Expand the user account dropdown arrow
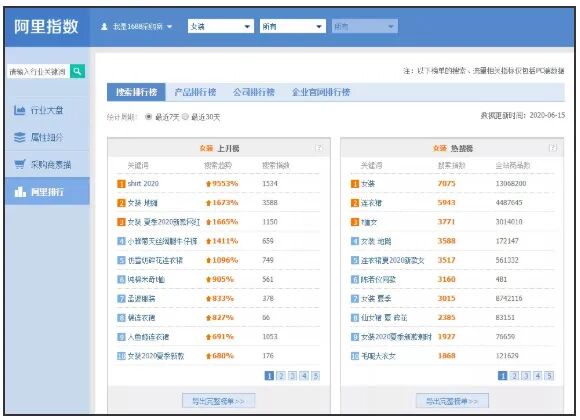This screenshot has width=580, height=420. point(169,27)
